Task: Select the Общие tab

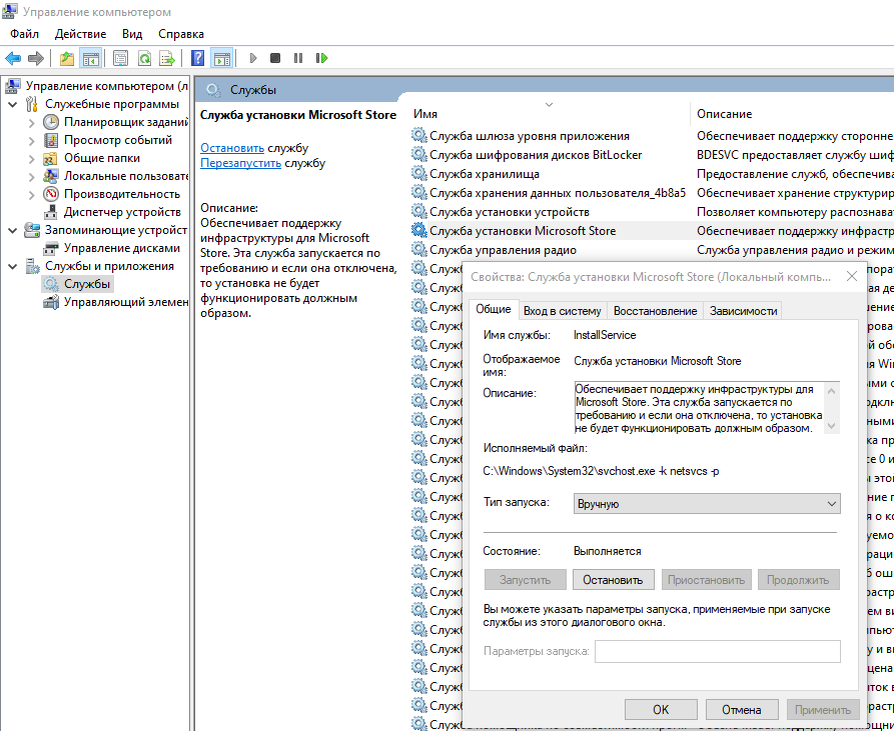Action: [x=493, y=309]
